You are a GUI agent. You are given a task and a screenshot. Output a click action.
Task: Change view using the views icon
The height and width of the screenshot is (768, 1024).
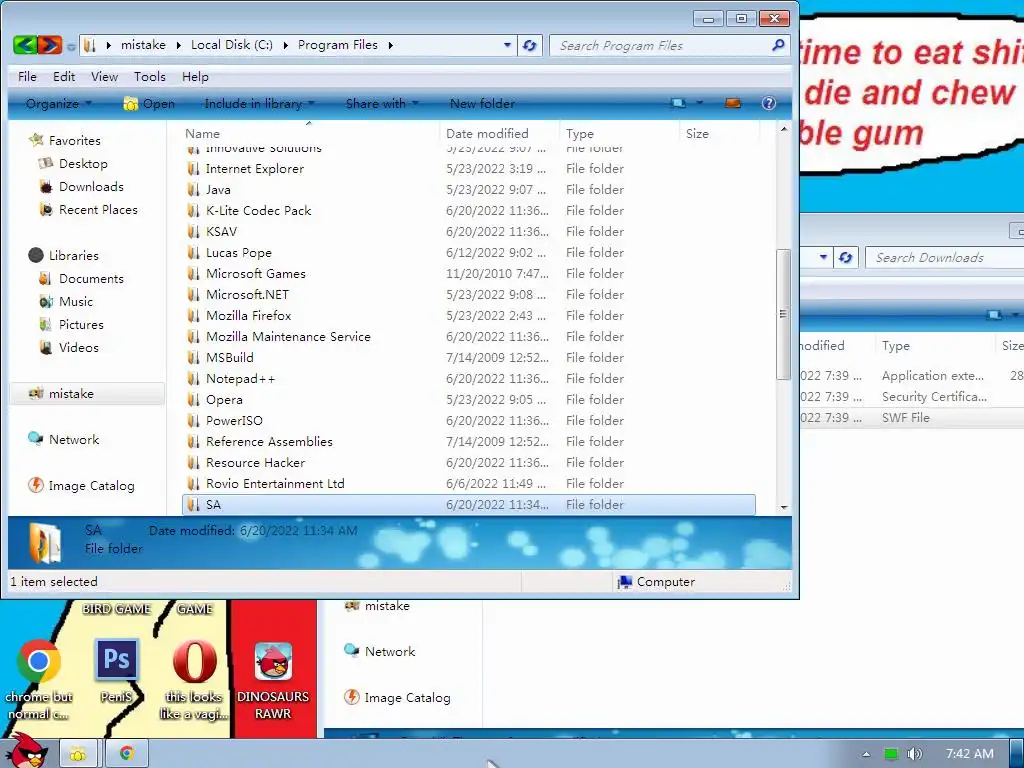tap(679, 103)
